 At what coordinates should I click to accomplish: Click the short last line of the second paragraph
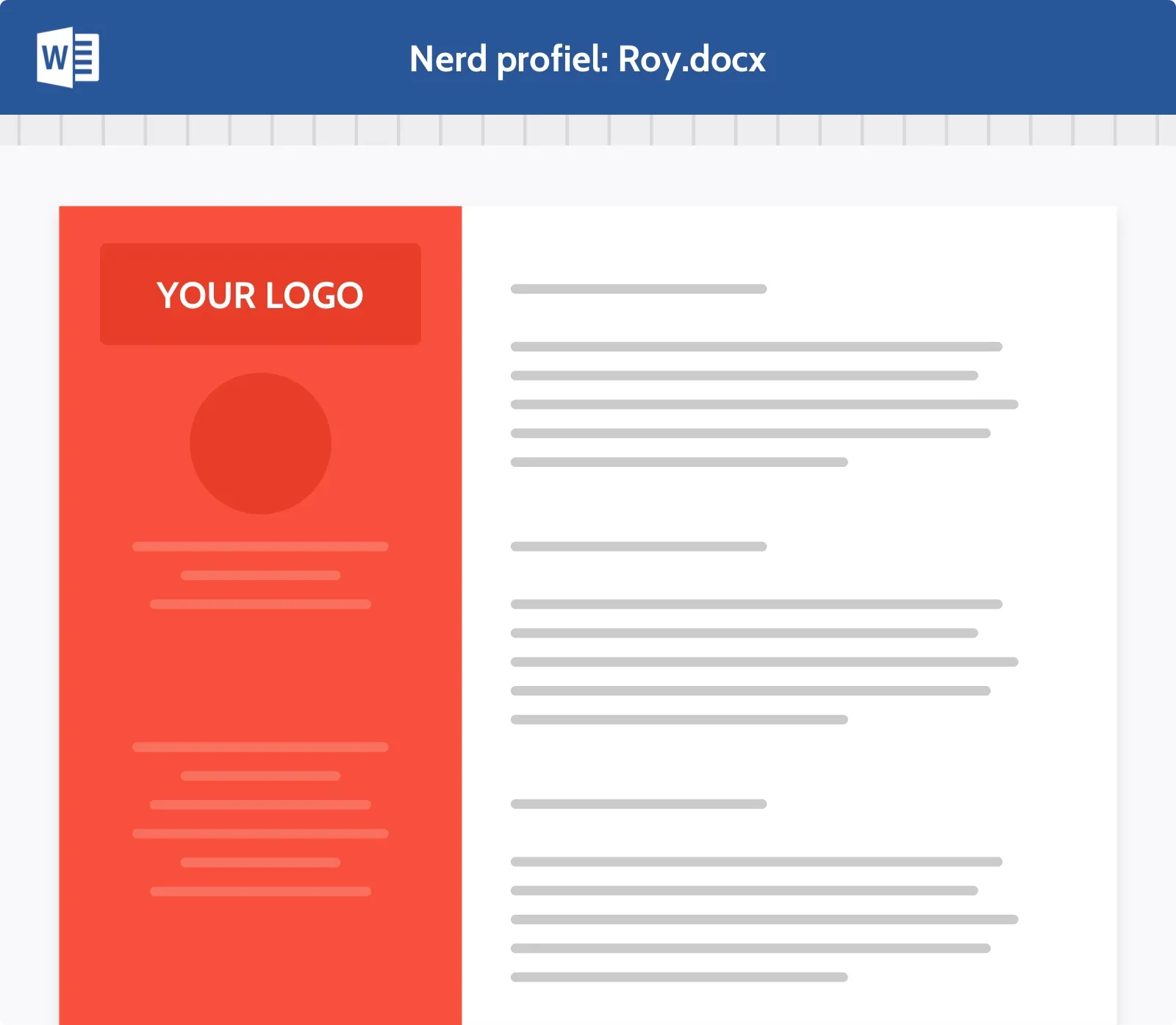point(678,720)
